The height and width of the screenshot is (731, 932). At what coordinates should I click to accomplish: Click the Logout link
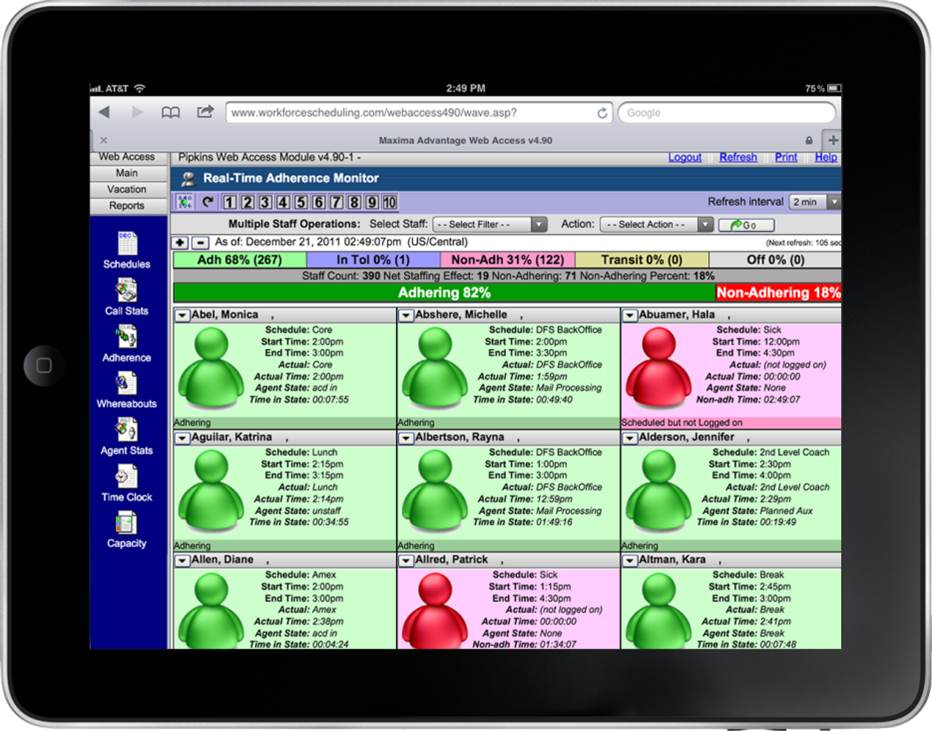pos(685,157)
